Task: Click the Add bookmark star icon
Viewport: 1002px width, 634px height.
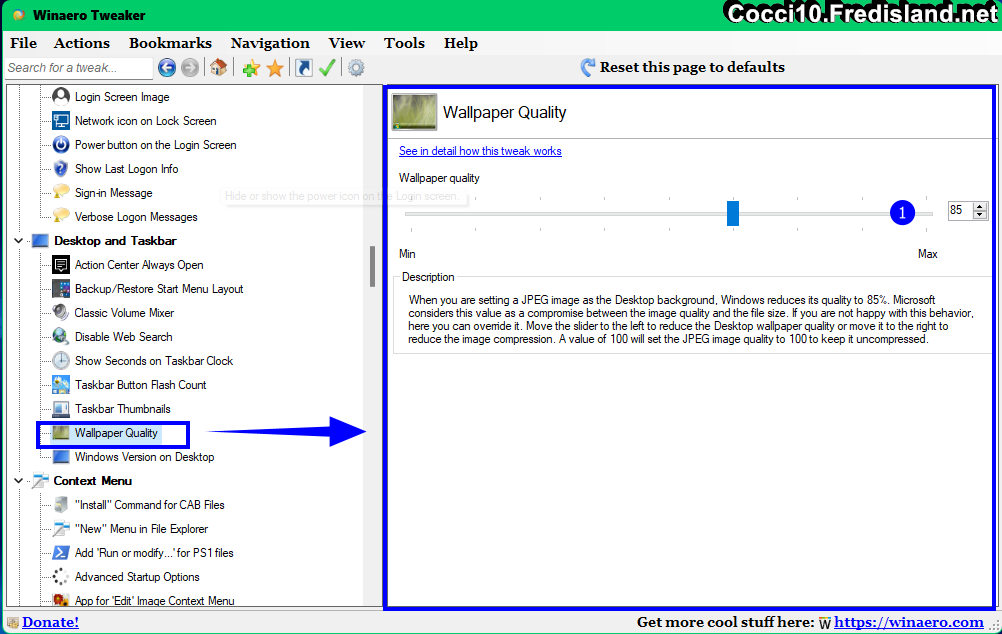Action: point(251,68)
